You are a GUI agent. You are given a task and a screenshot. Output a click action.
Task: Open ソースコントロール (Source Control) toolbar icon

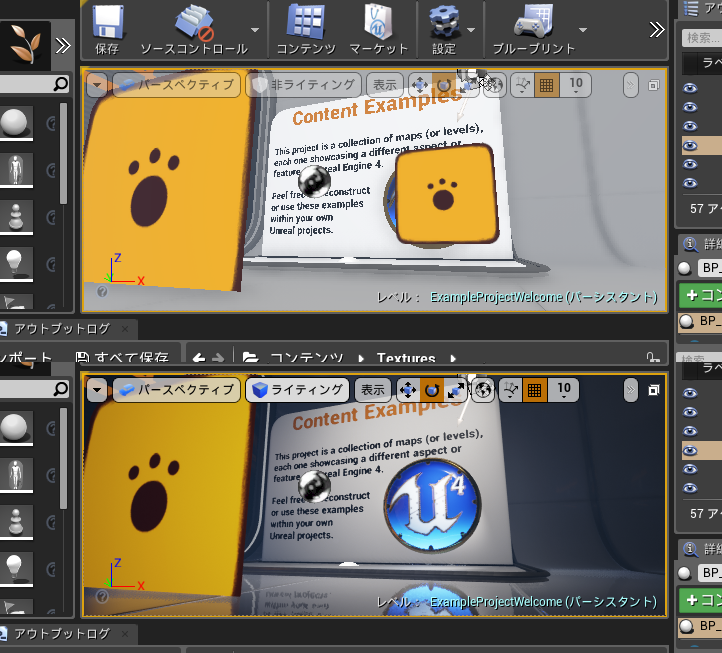pyautogui.click(x=194, y=21)
